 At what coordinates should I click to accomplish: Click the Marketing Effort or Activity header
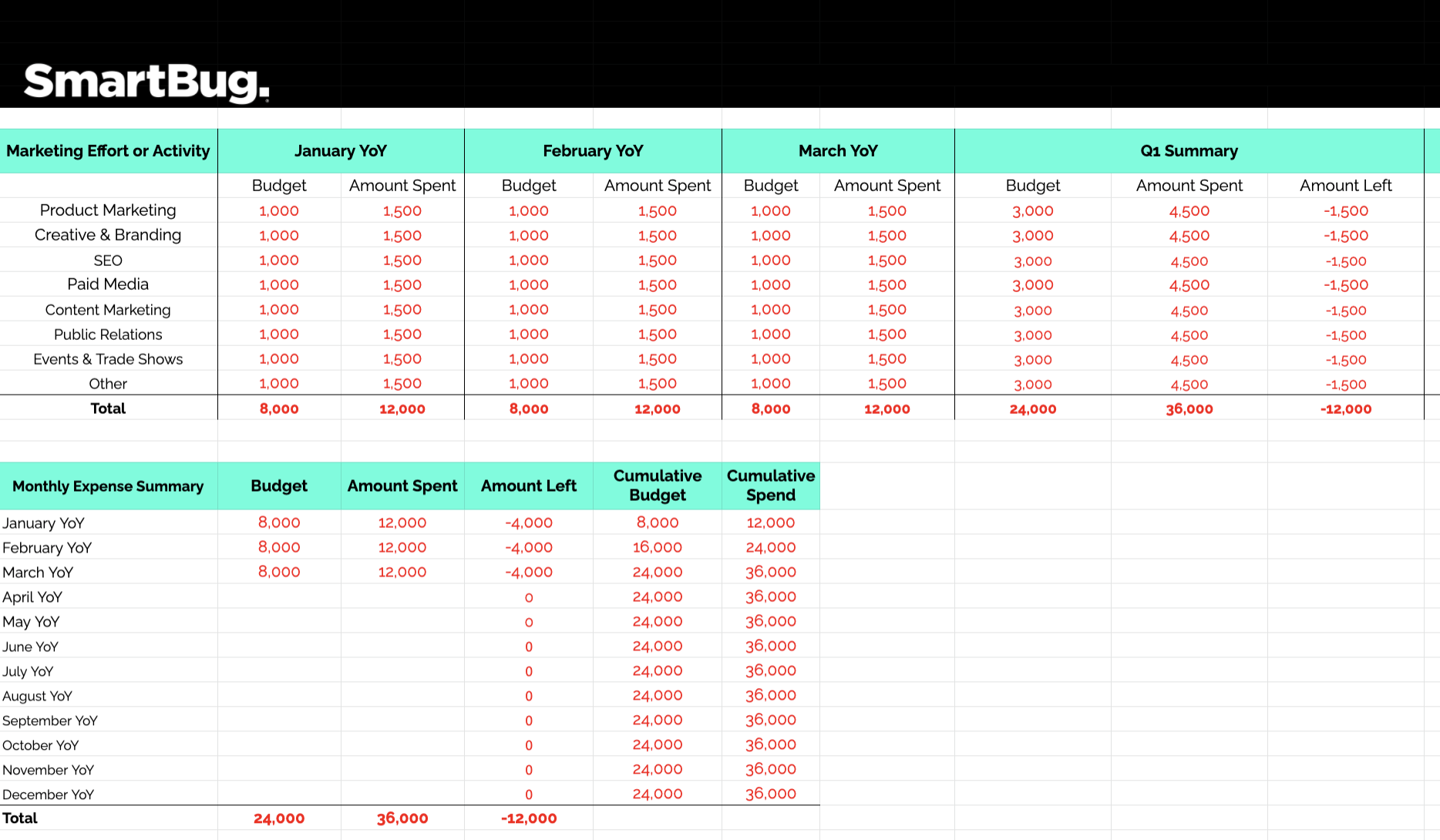pos(108,151)
